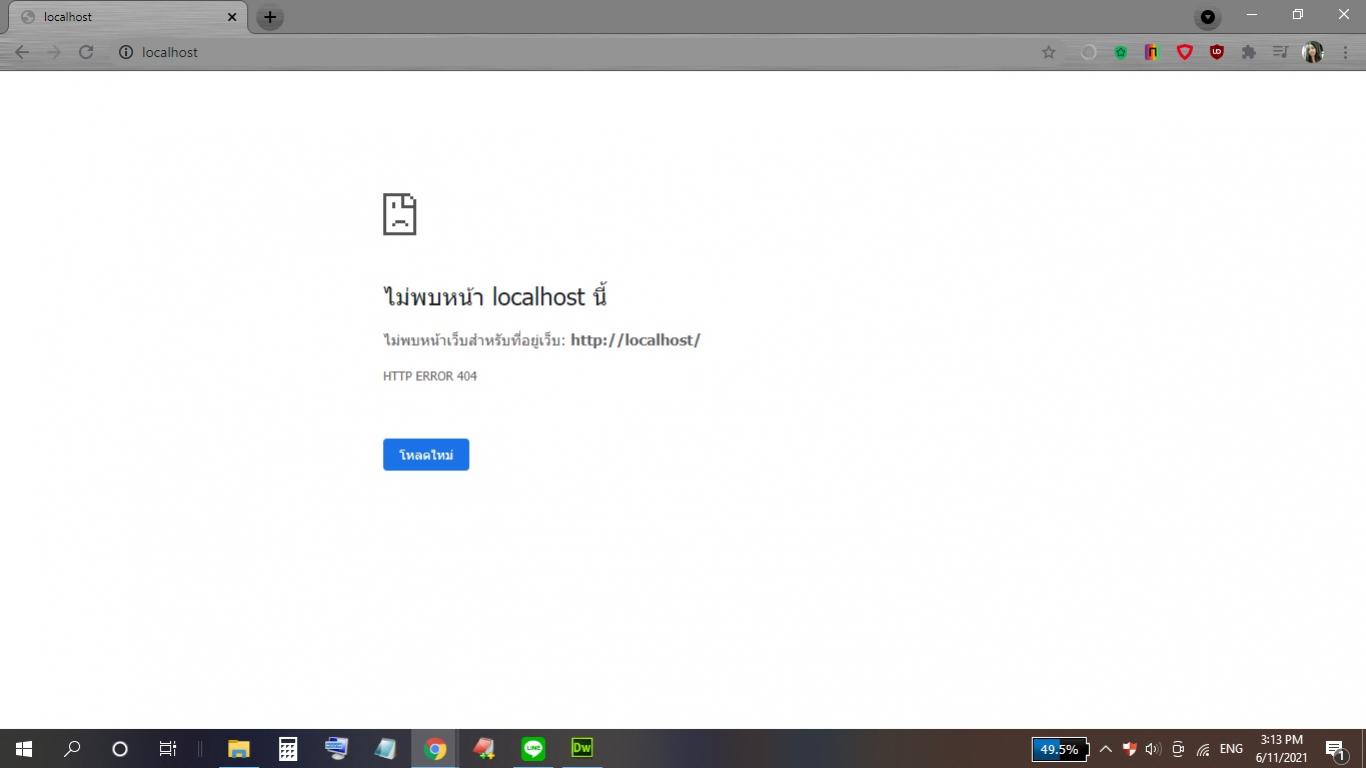
Task: Select the localhost browser tab
Action: (126, 17)
